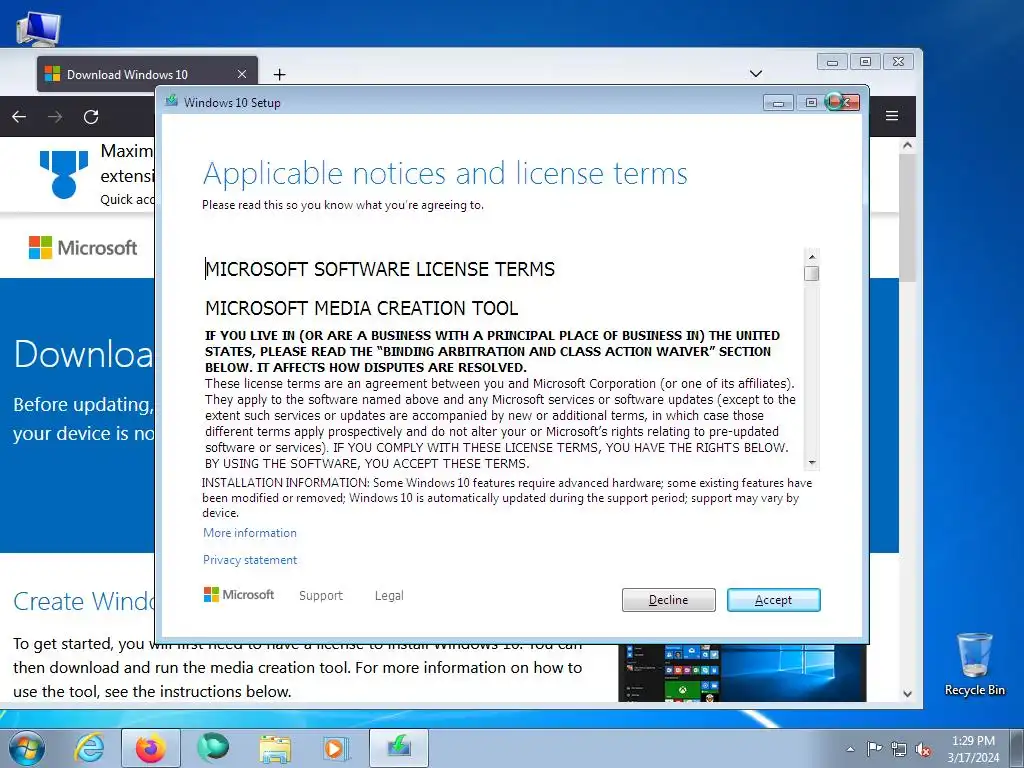Reload the page in the browser

[x=91, y=117]
